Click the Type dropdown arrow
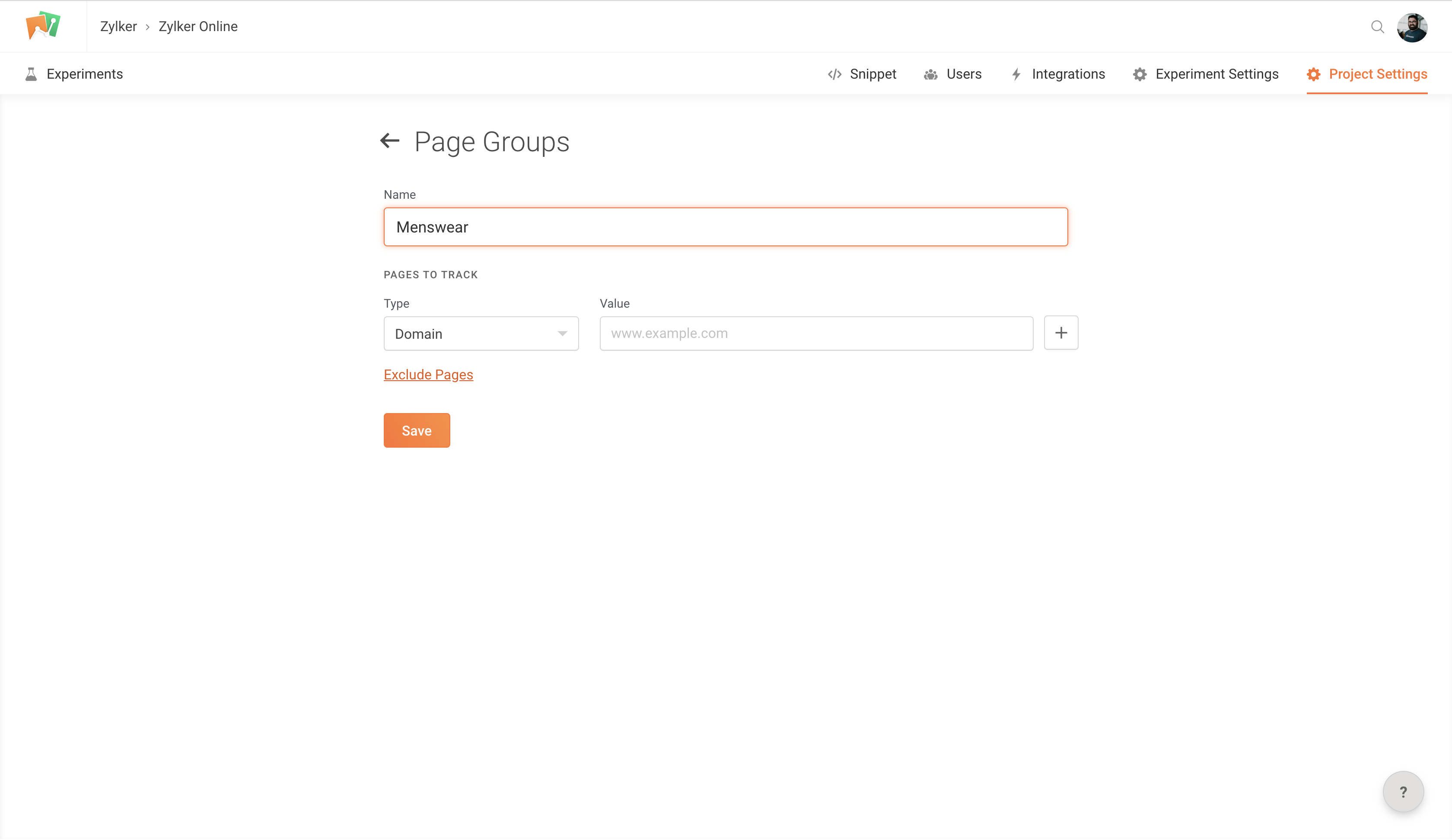The image size is (1452, 840). (562, 334)
